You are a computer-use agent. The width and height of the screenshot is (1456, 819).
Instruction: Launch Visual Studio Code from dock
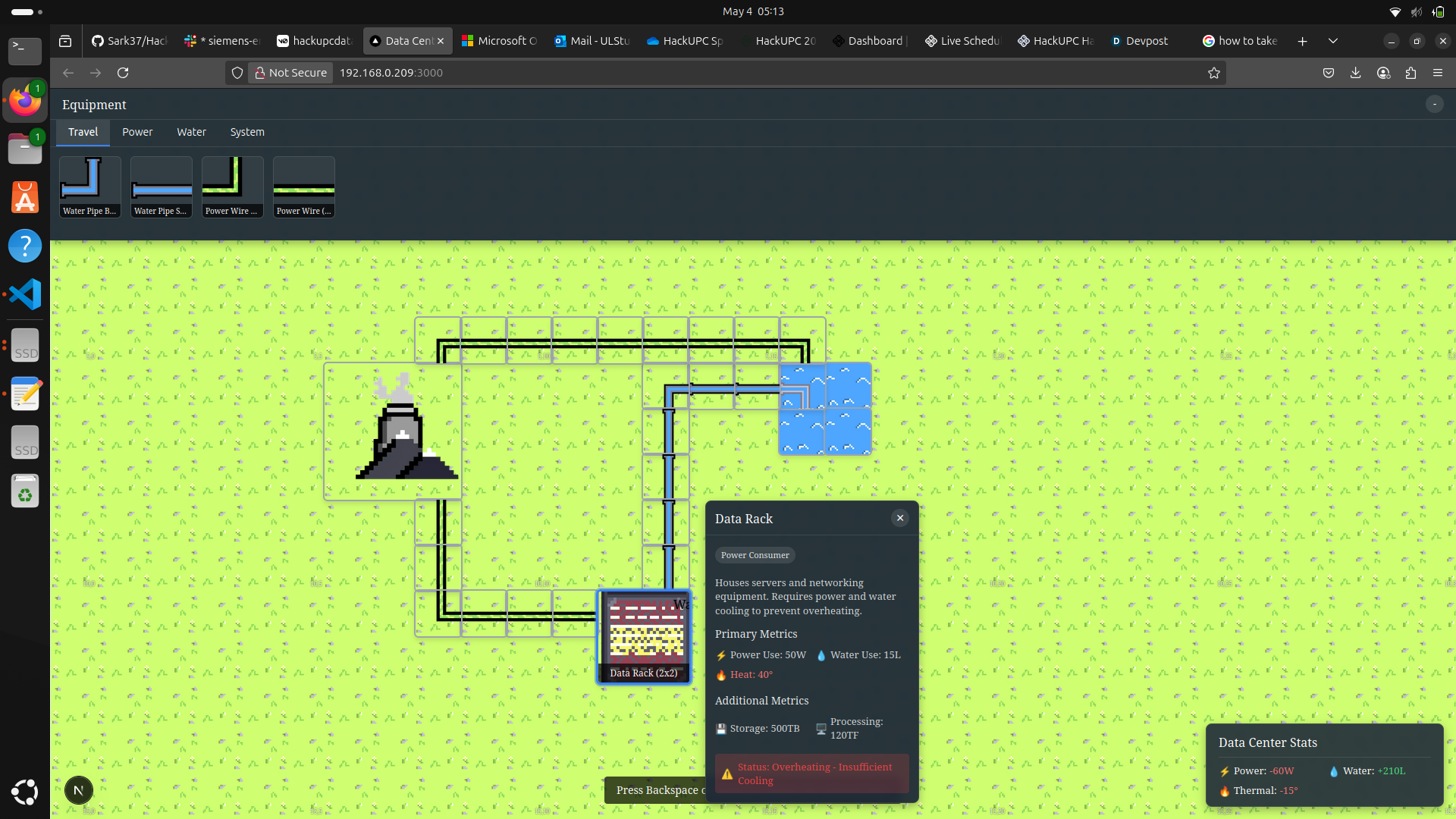(25, 294)
